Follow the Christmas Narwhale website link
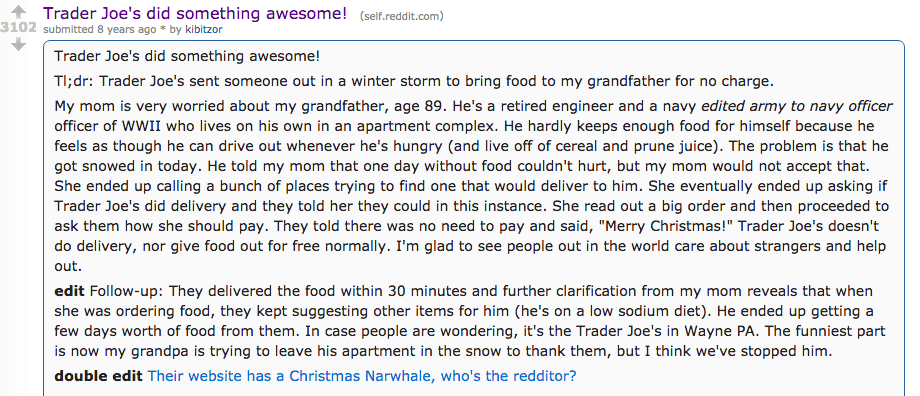The height and width of the screenshot is (396, 920). click(361, 375)
